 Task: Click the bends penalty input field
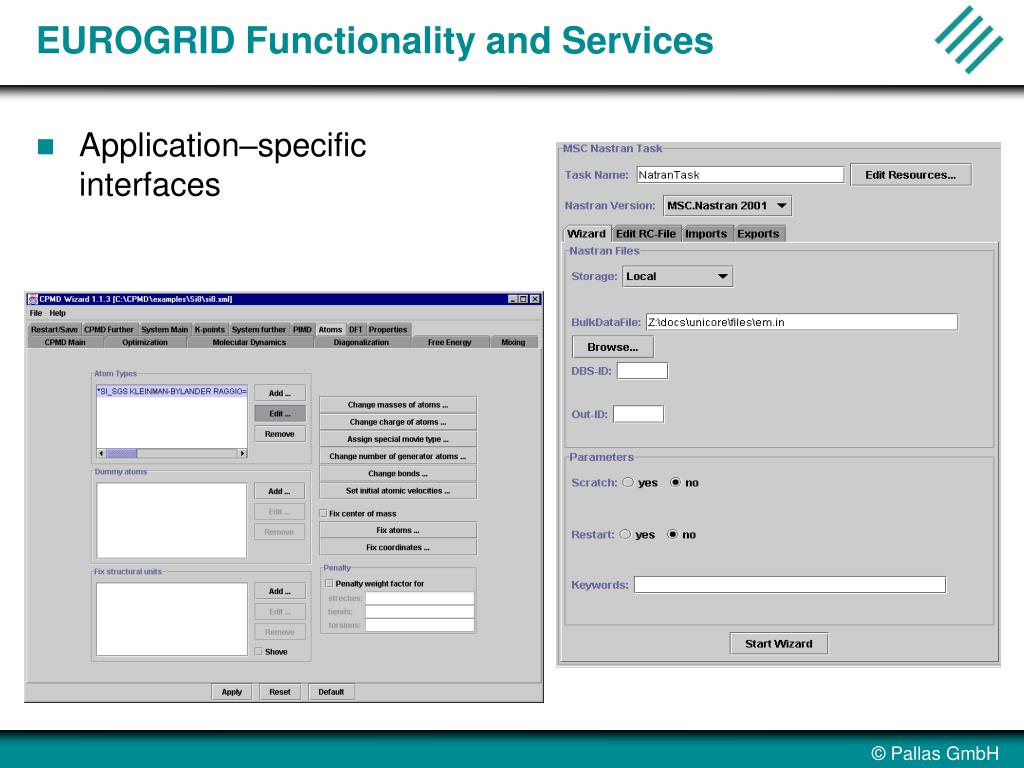[419, 612]
